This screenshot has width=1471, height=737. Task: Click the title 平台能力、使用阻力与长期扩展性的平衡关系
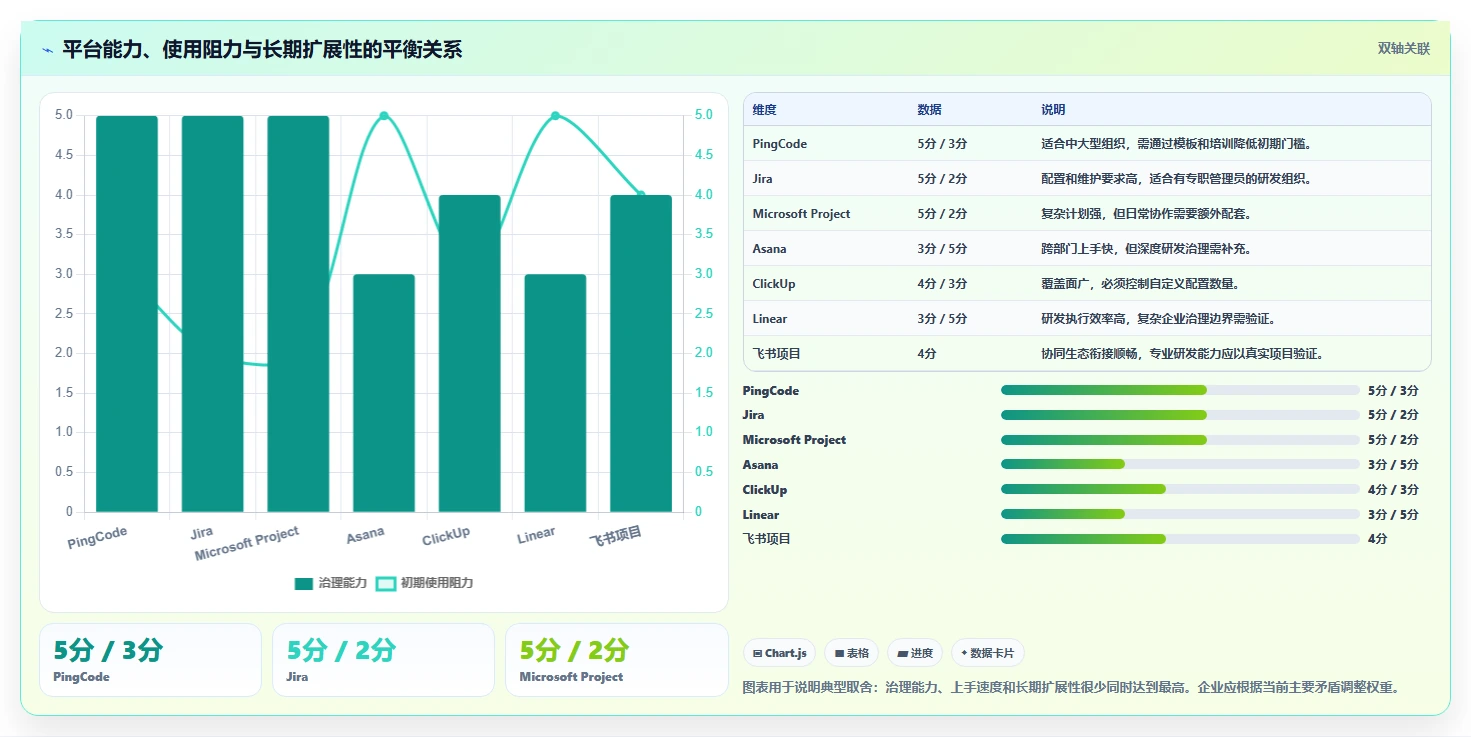(x=262, y=49)
